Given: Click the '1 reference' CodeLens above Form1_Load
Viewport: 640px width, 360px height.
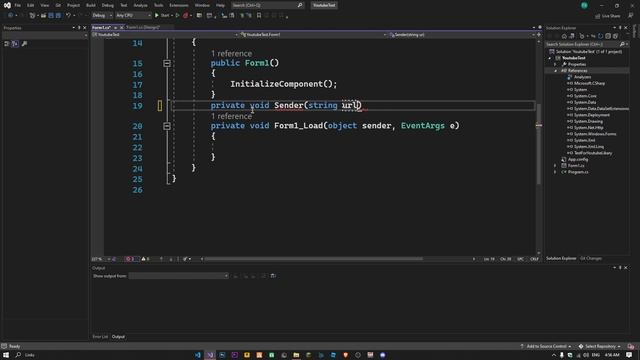Looking at the screenshot, I should [231, 116].
